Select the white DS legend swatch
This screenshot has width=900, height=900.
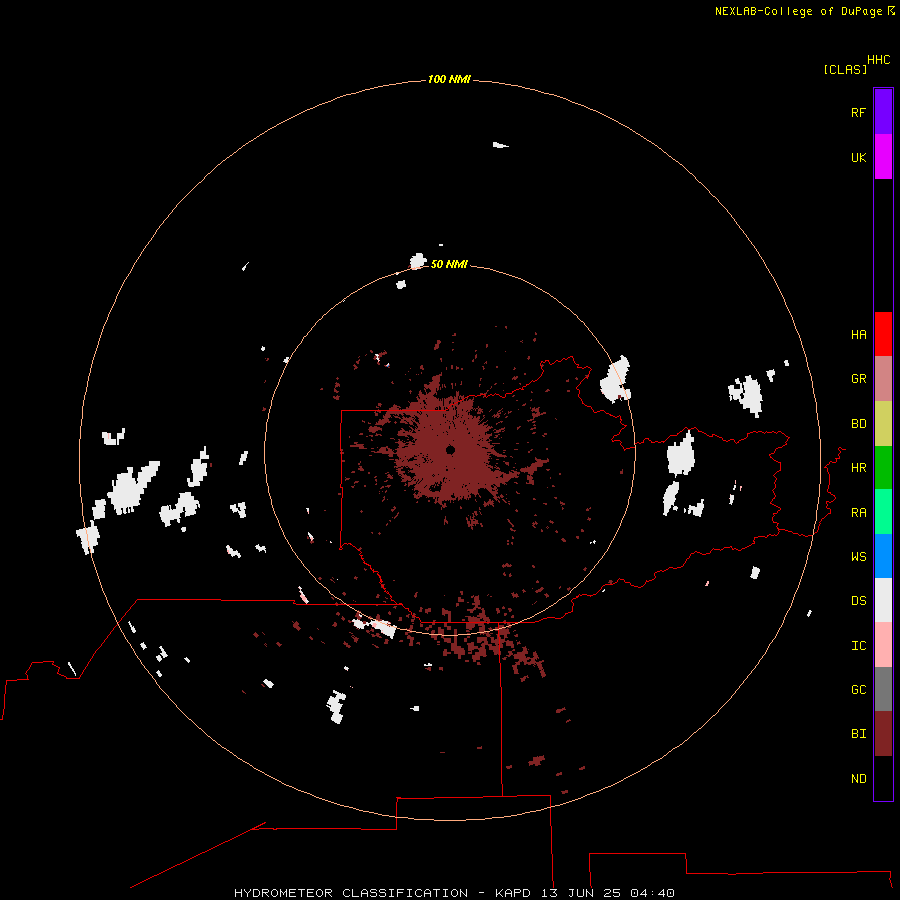click(x=883, y=600)
